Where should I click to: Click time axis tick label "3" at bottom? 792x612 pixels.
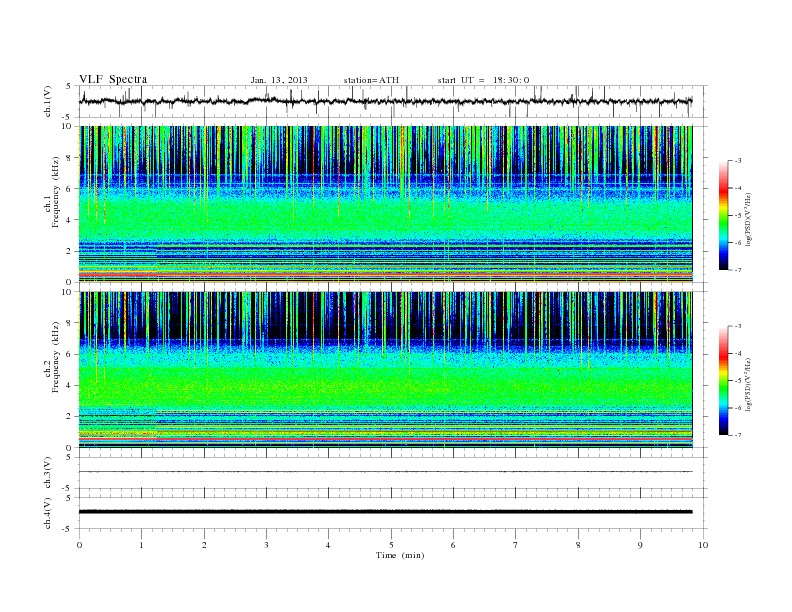tap(266, 545)
